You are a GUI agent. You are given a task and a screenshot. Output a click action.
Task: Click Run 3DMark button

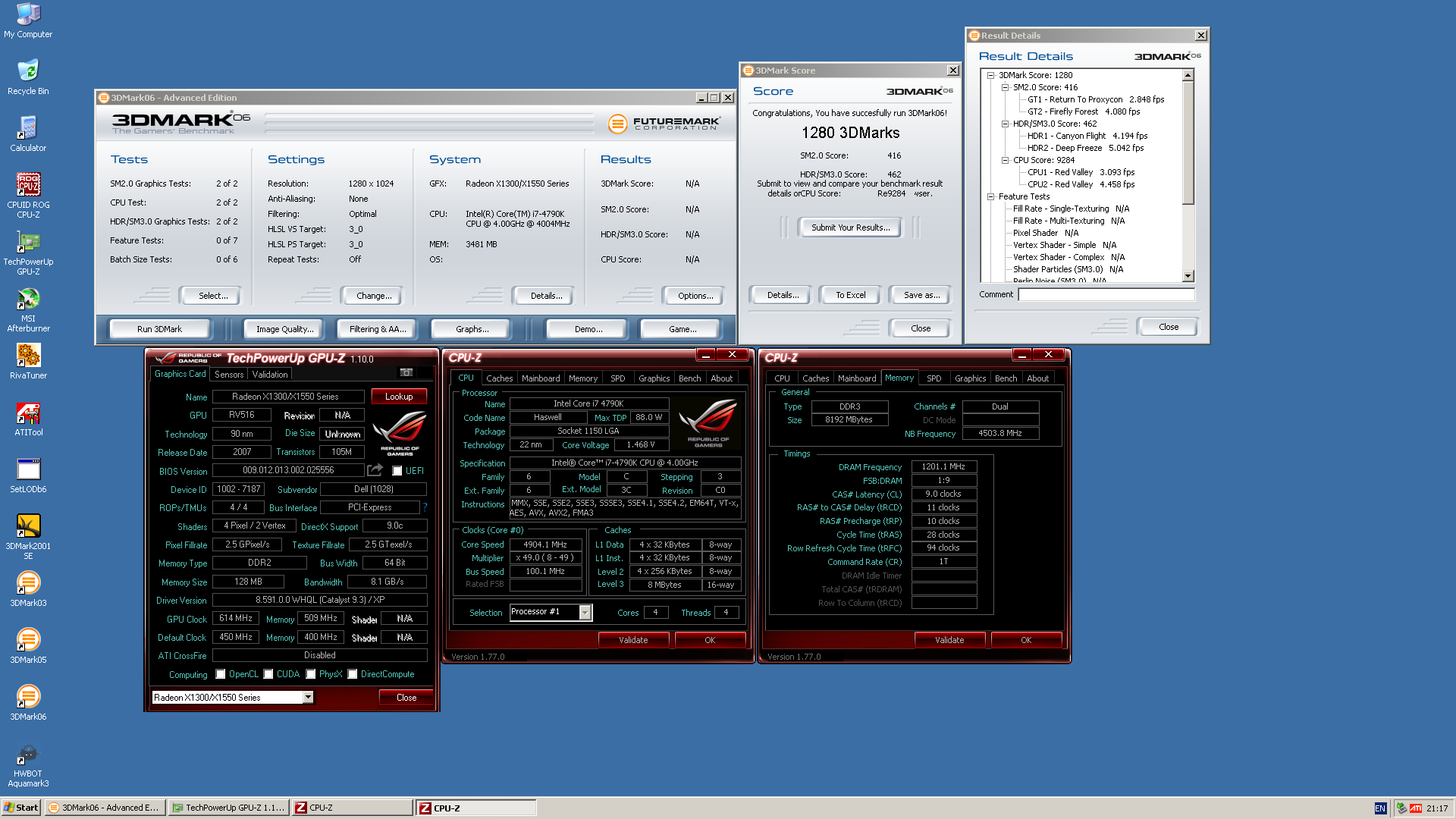[x=159, y=329]
